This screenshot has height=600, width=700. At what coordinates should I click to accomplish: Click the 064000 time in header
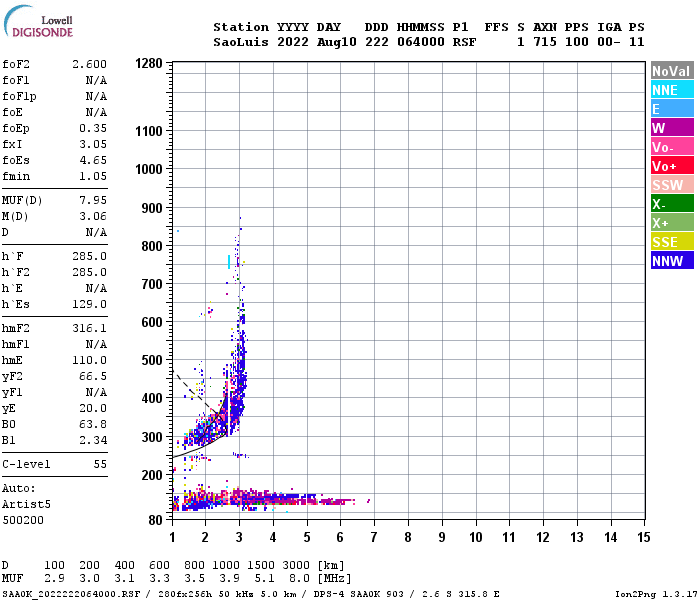(x=421, y=42)
